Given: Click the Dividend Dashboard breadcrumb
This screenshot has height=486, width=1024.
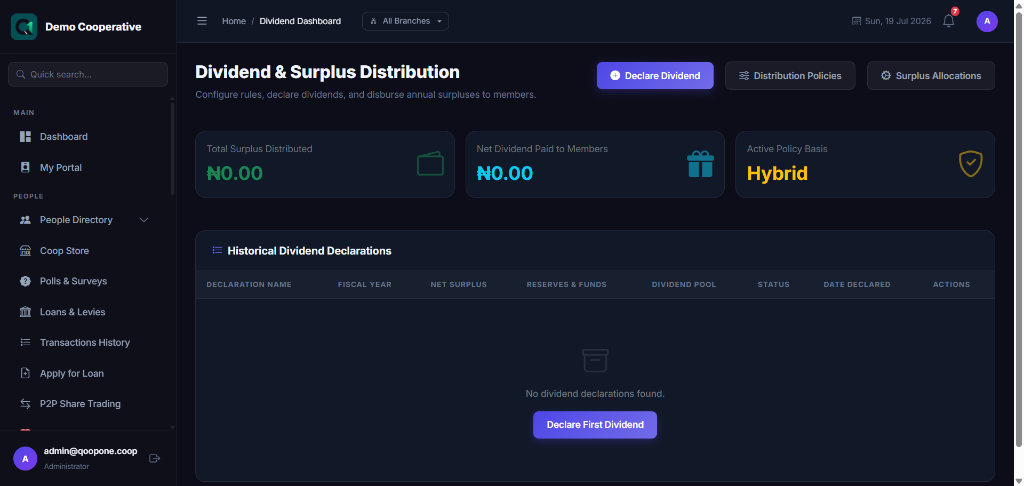Looking at the screenshot, I should (x=300, y=21).
